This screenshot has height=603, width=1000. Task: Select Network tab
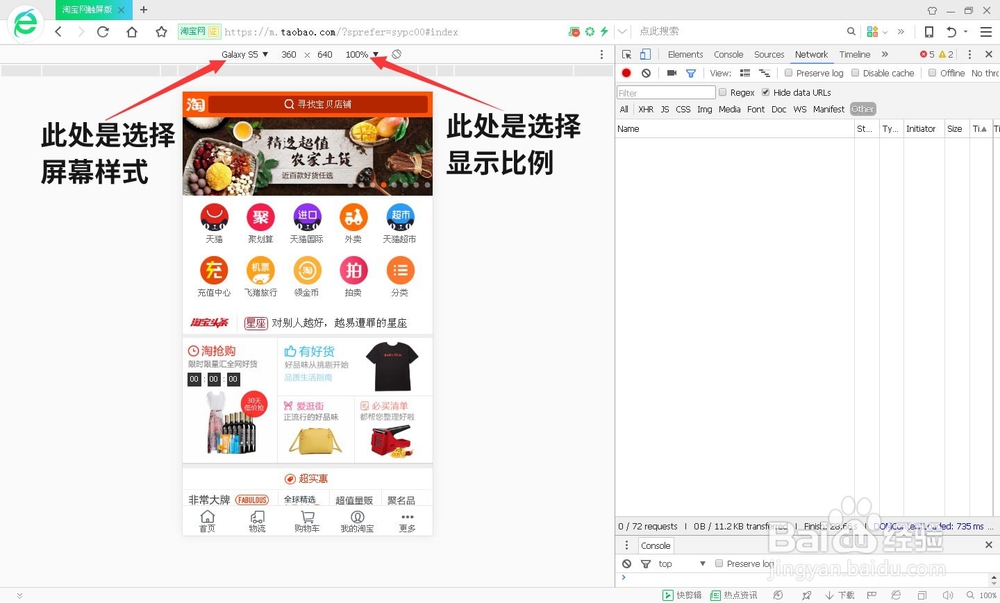(811, 54)
